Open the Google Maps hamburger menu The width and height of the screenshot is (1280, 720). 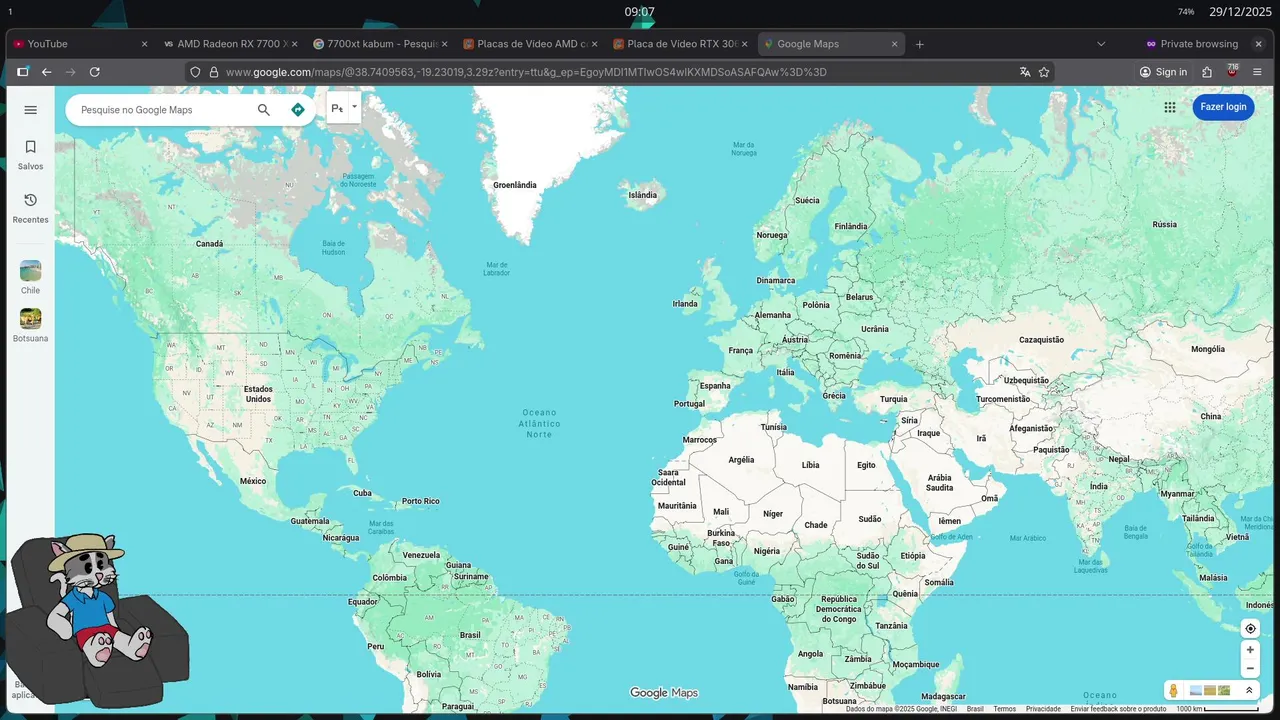(x=30, y=110)
